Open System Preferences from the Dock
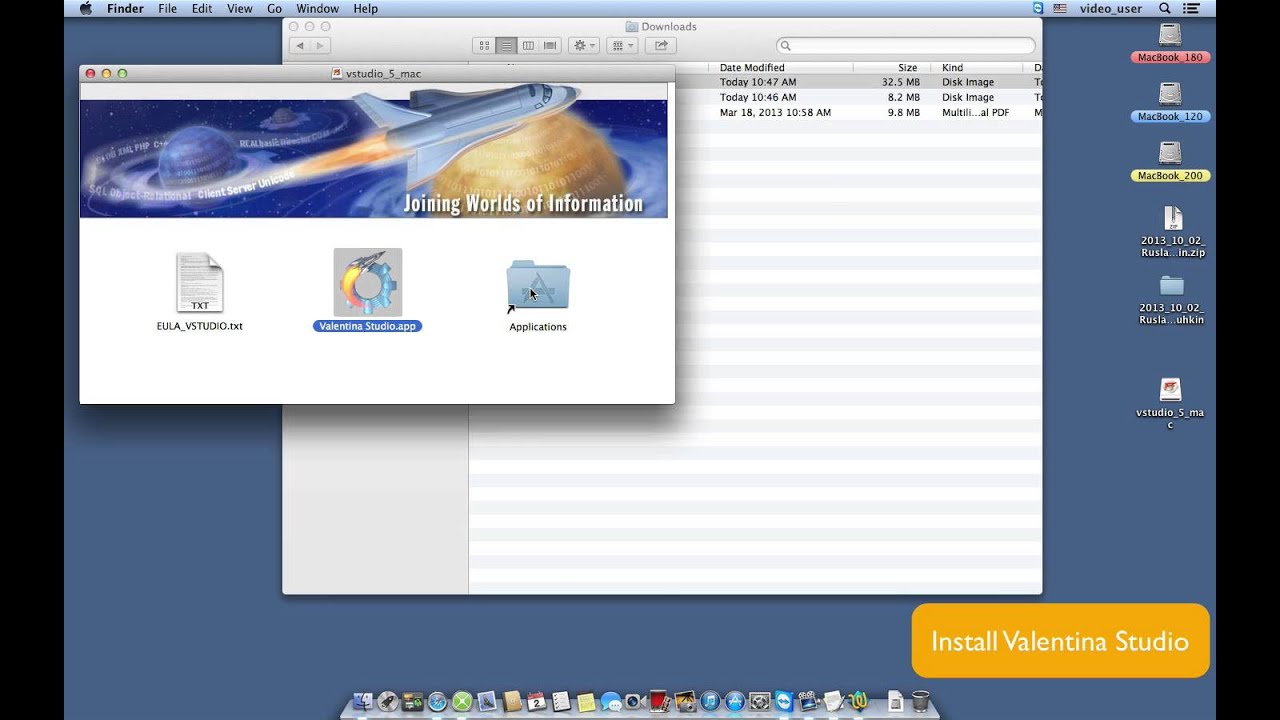 [x=760, y=702]
